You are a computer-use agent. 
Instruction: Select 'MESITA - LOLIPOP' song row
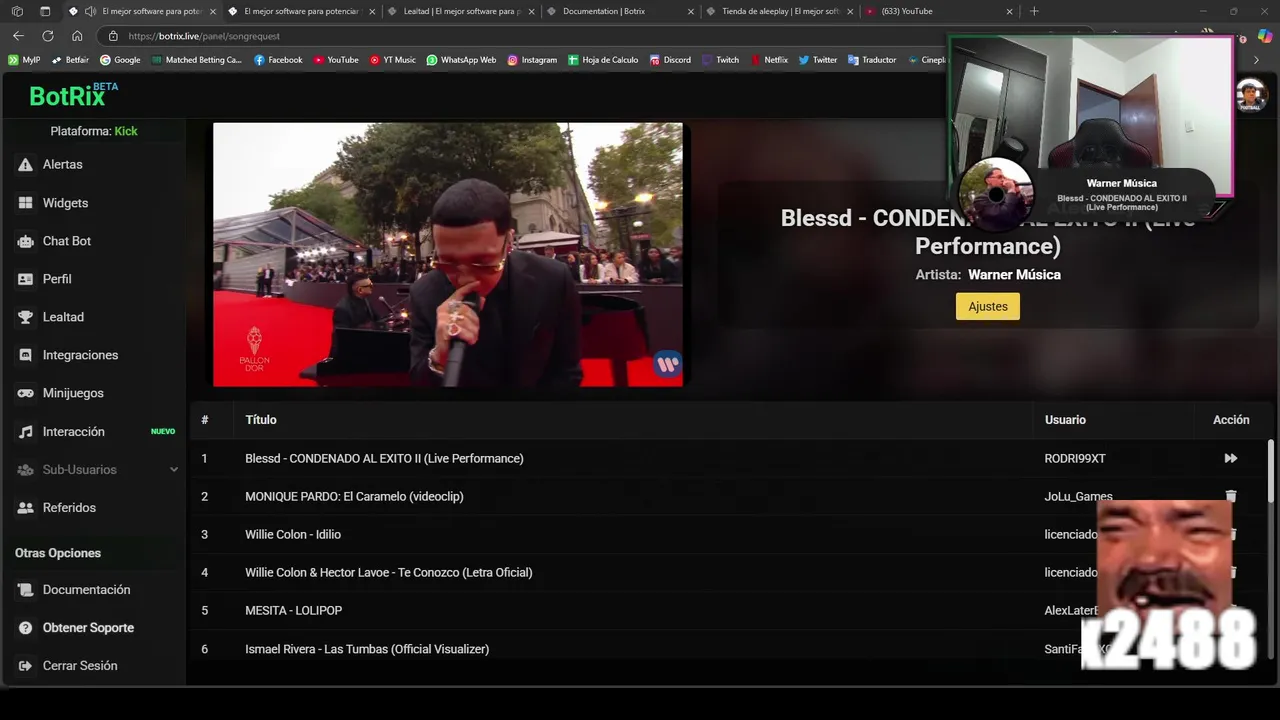pos(294,611)
